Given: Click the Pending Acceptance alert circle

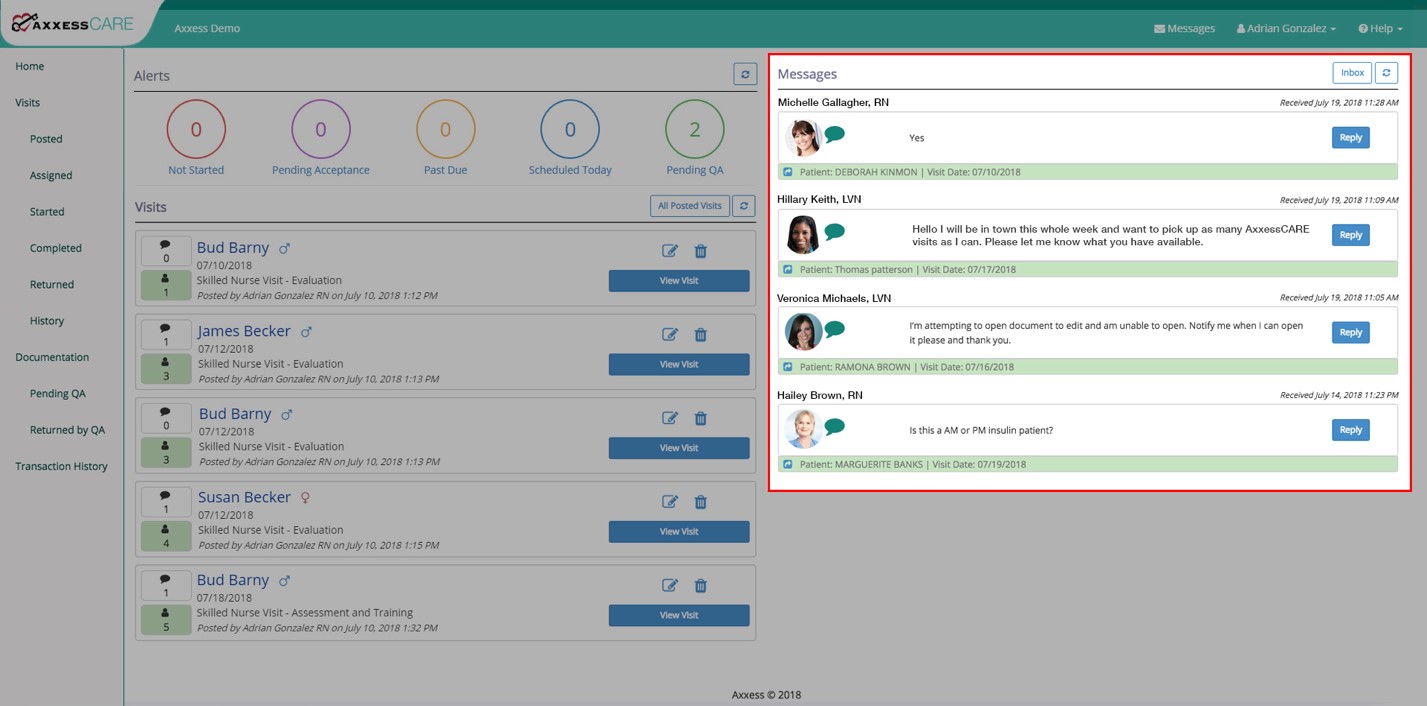Looking at the screenshot, I should [321, 130].
